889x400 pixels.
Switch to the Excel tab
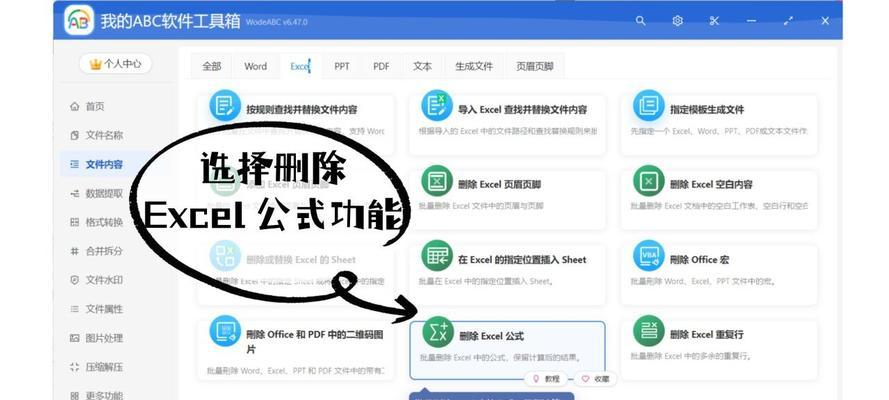(300, 66)
